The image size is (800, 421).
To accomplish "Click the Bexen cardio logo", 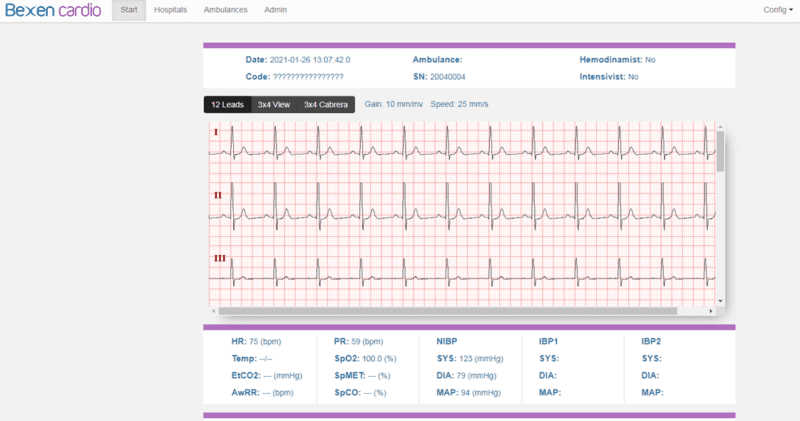I will [x=51, y=10].
